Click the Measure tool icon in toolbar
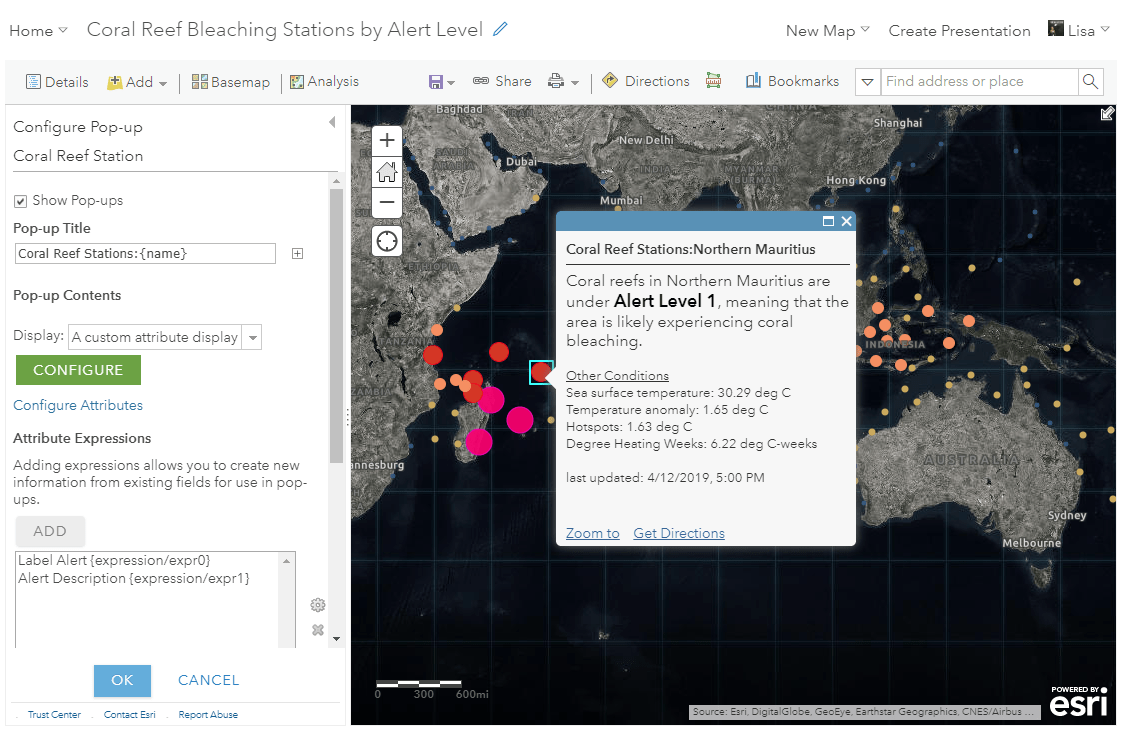 click(714, 81)
